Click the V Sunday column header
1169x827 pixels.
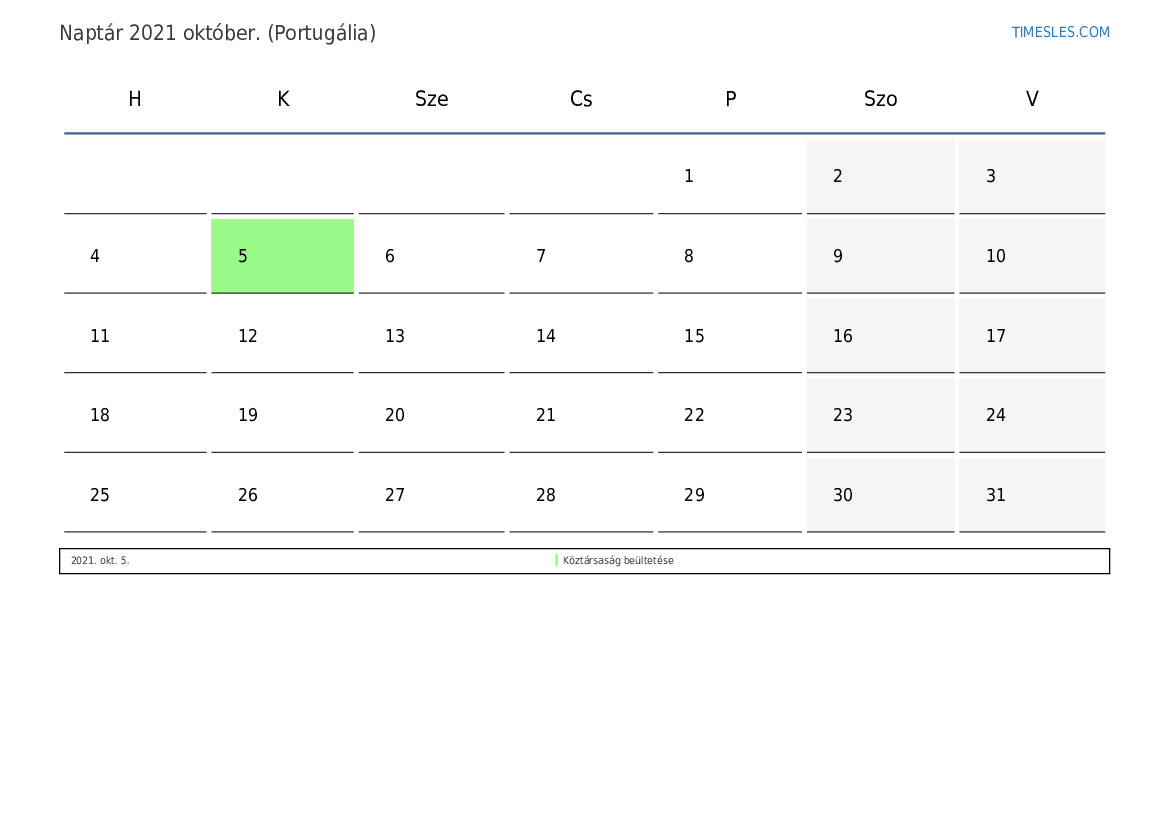(1032, 99)
